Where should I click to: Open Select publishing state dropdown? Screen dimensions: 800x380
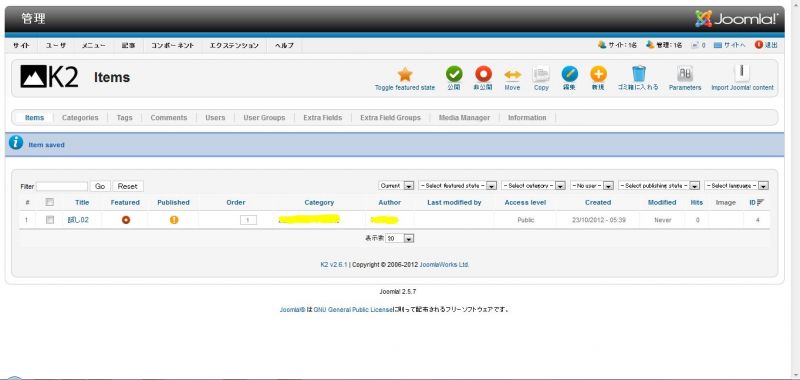pyautogui.click(x=659, y=186)
